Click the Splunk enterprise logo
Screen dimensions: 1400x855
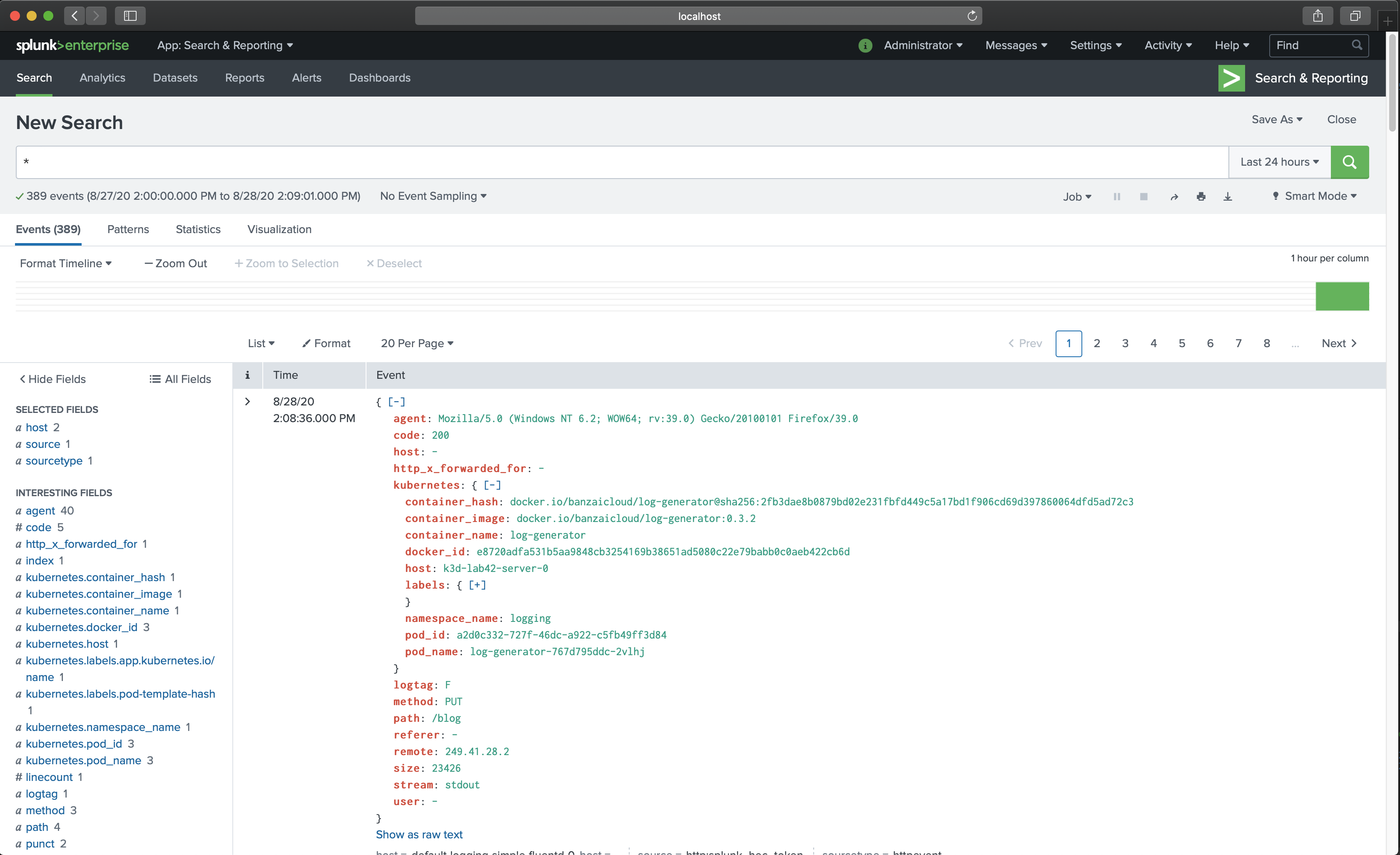(x=72, y=45)
